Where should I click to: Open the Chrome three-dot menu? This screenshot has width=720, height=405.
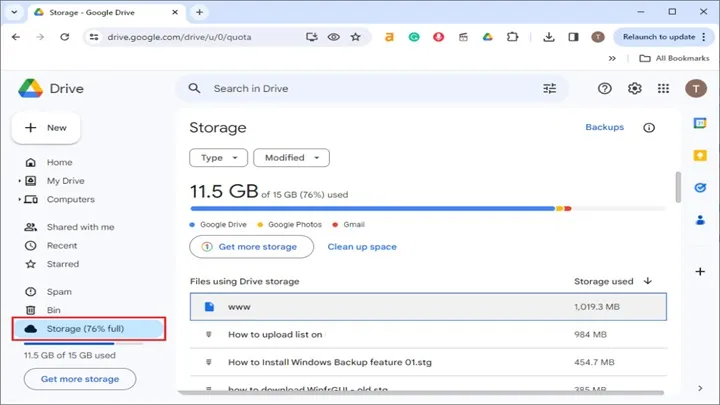[x=704, y=37]
